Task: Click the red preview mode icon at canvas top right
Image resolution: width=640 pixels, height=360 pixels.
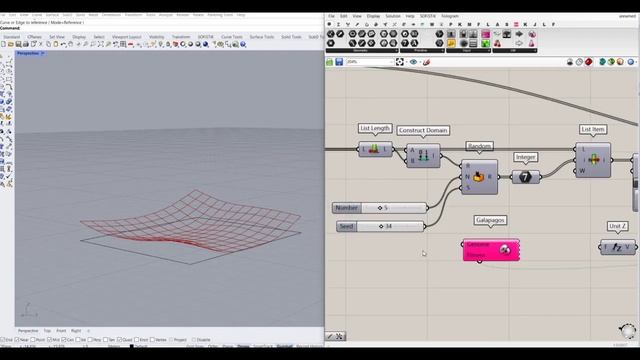Action: [x=589, y=62]
